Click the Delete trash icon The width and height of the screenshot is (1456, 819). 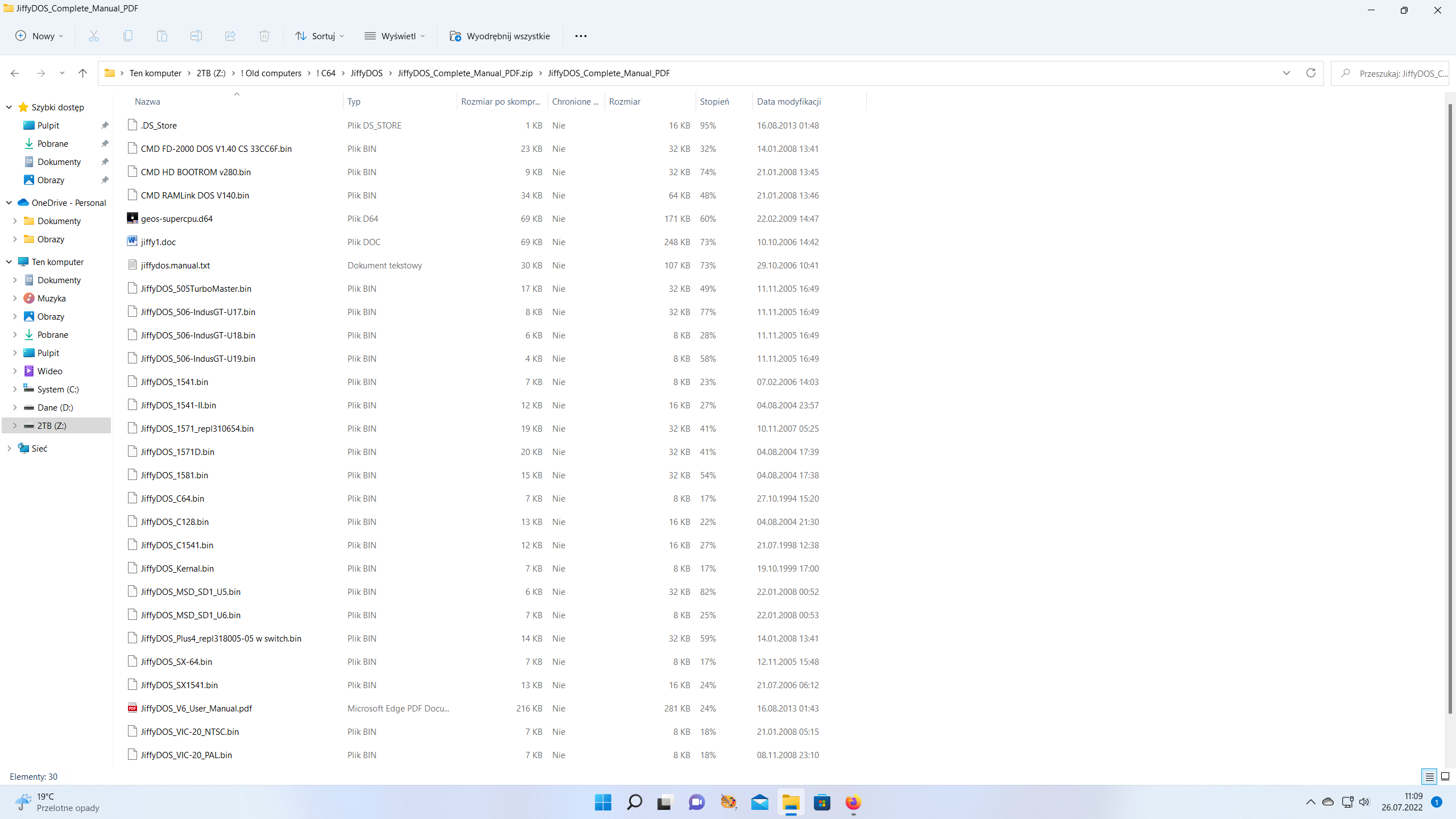264,36
